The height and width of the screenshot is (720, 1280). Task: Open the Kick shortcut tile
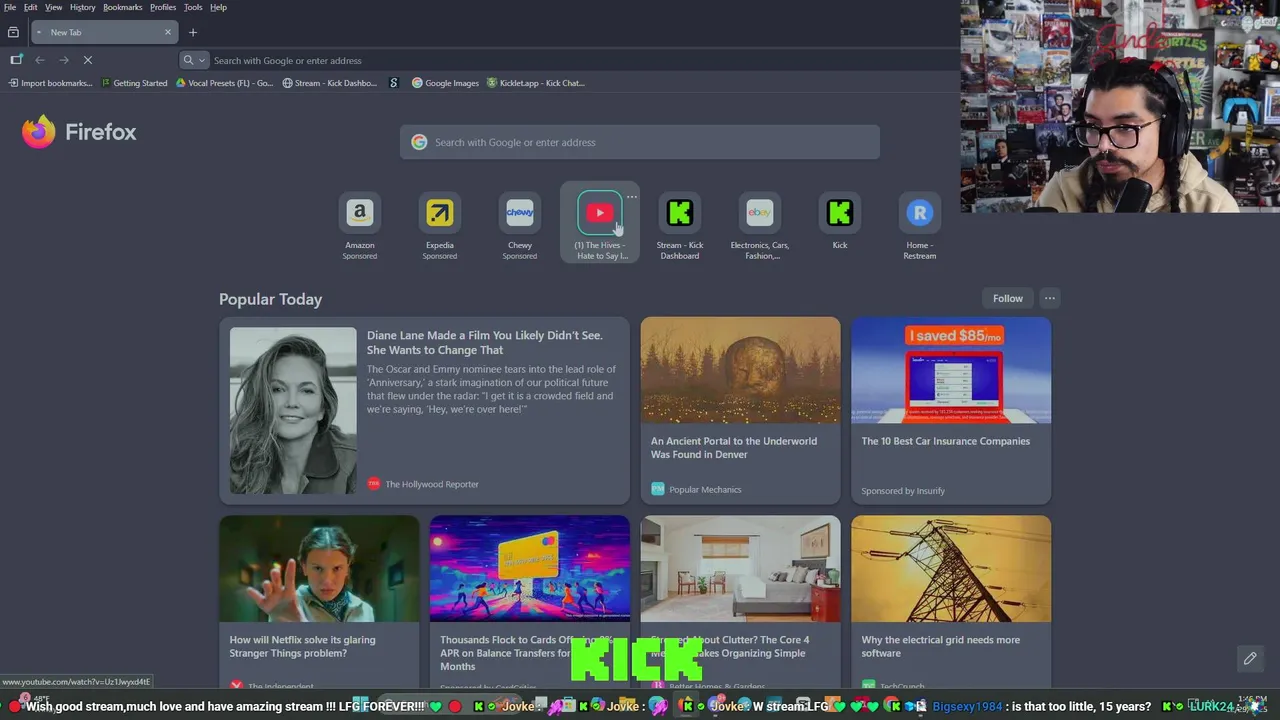point(840,222)
